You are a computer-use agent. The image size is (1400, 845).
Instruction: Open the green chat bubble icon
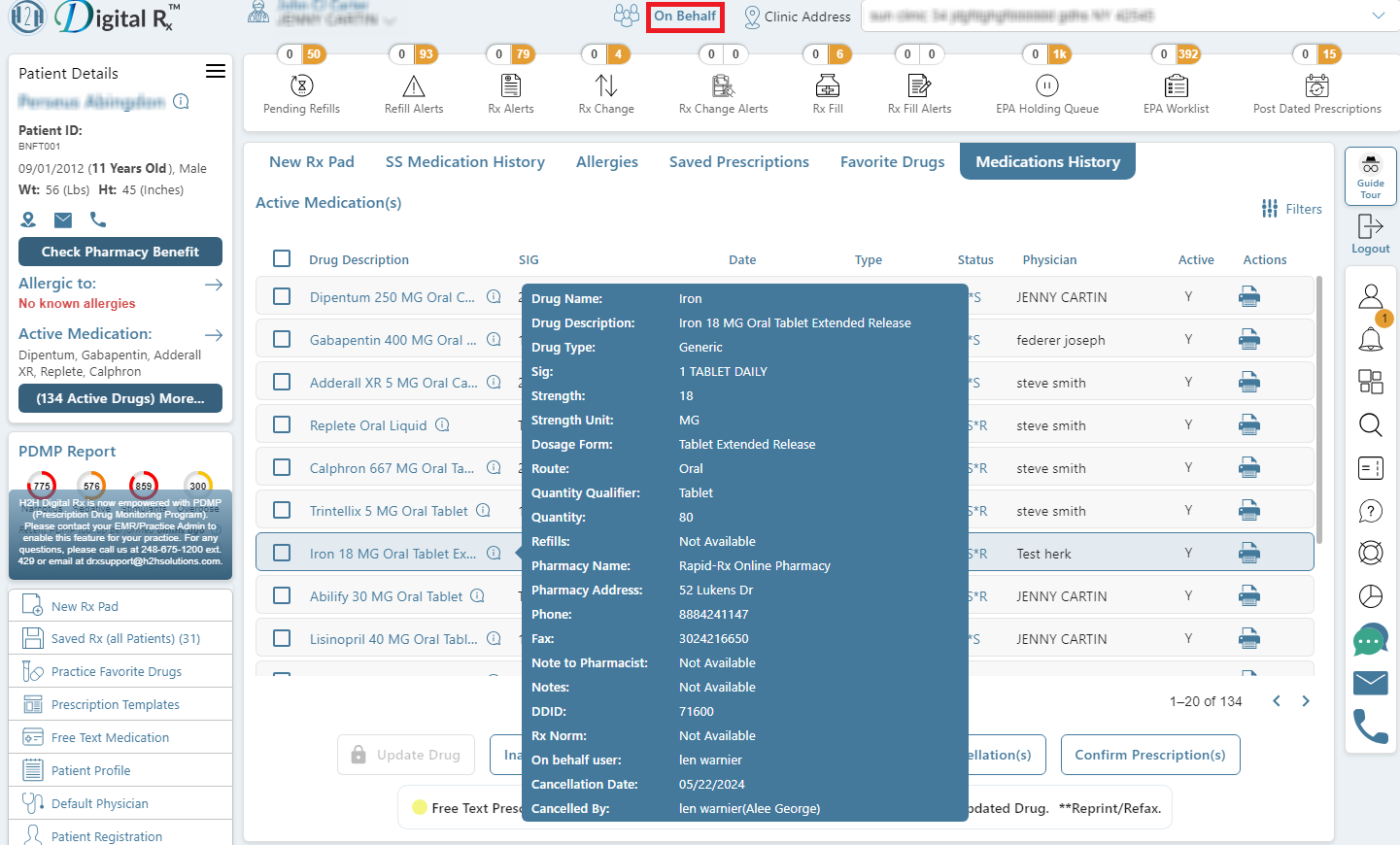pos(1371,640)
